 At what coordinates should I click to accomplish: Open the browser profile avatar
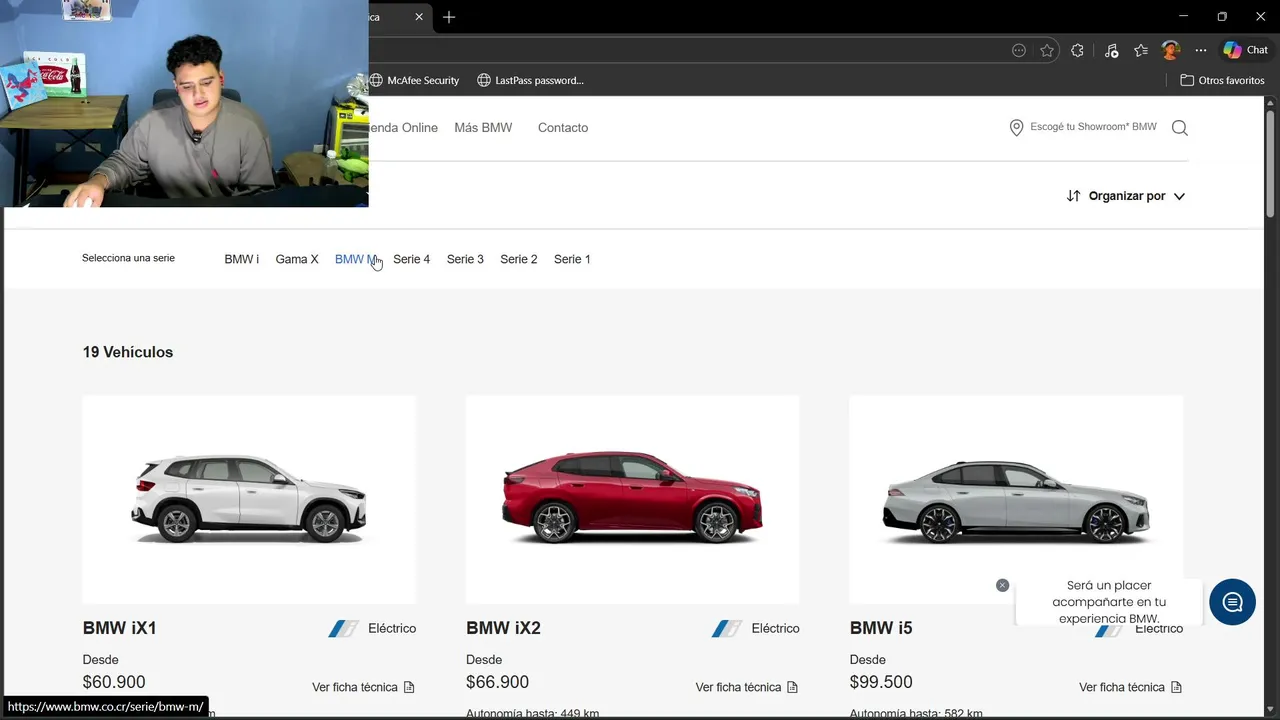click(1171, 50)
